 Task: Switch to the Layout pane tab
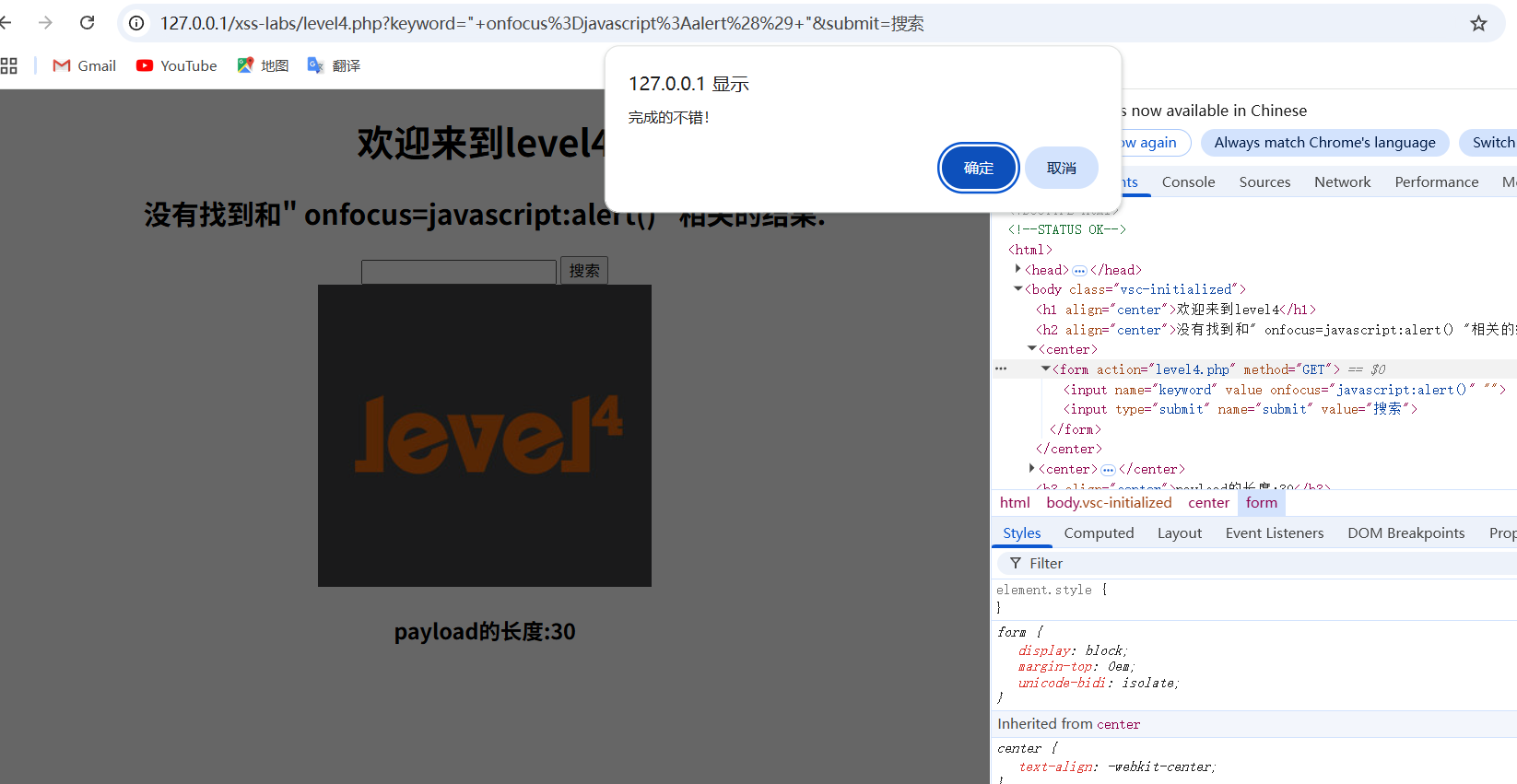[x=1179, y=532]
